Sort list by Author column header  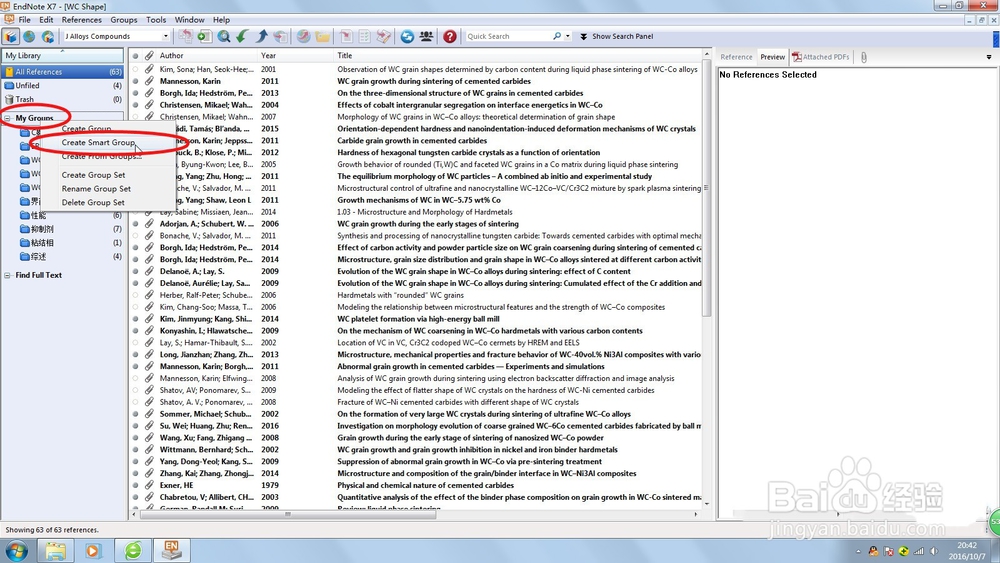pyautogui.click(x=206, y=55)
